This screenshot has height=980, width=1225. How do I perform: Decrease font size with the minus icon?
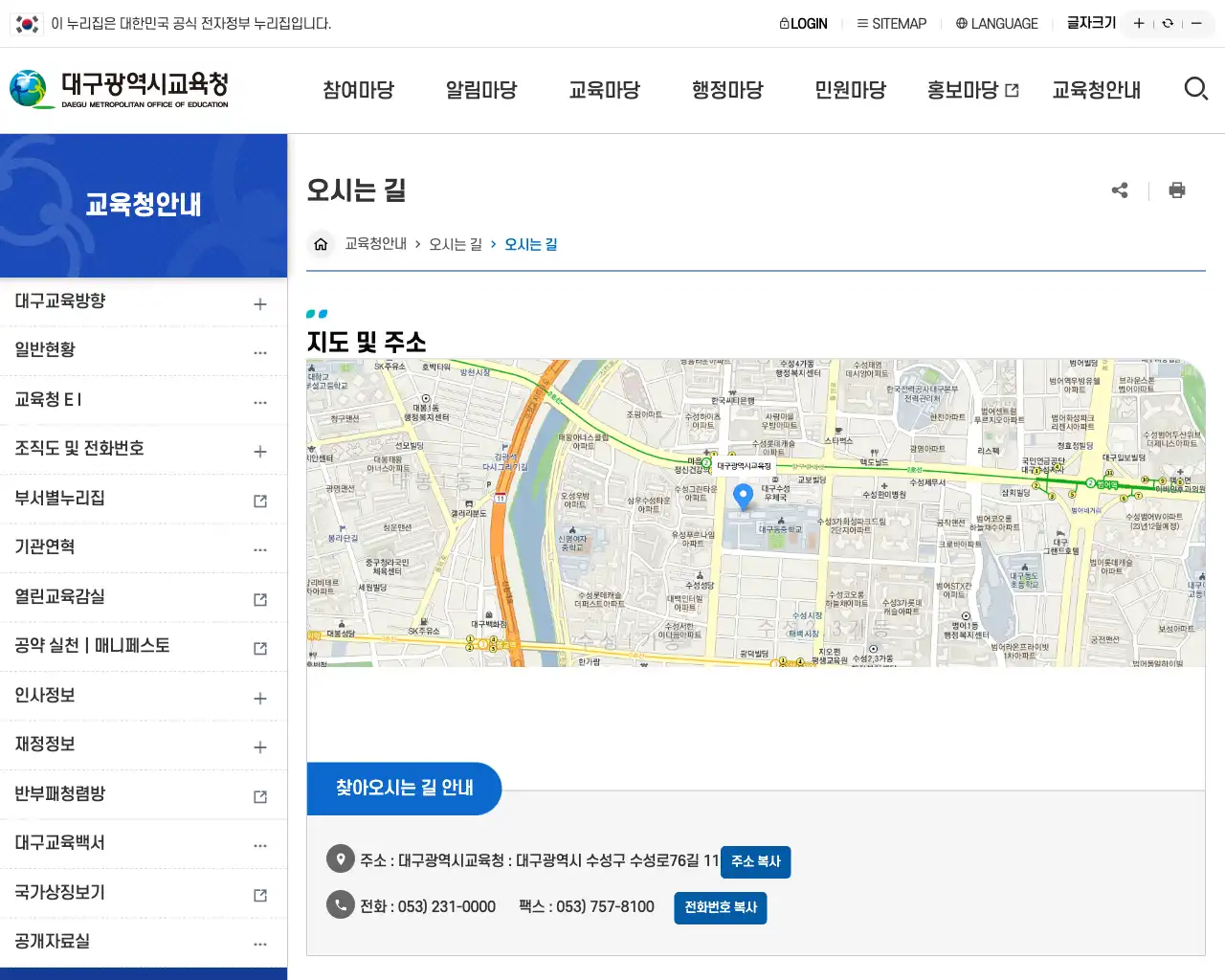tap(1196, 22)
